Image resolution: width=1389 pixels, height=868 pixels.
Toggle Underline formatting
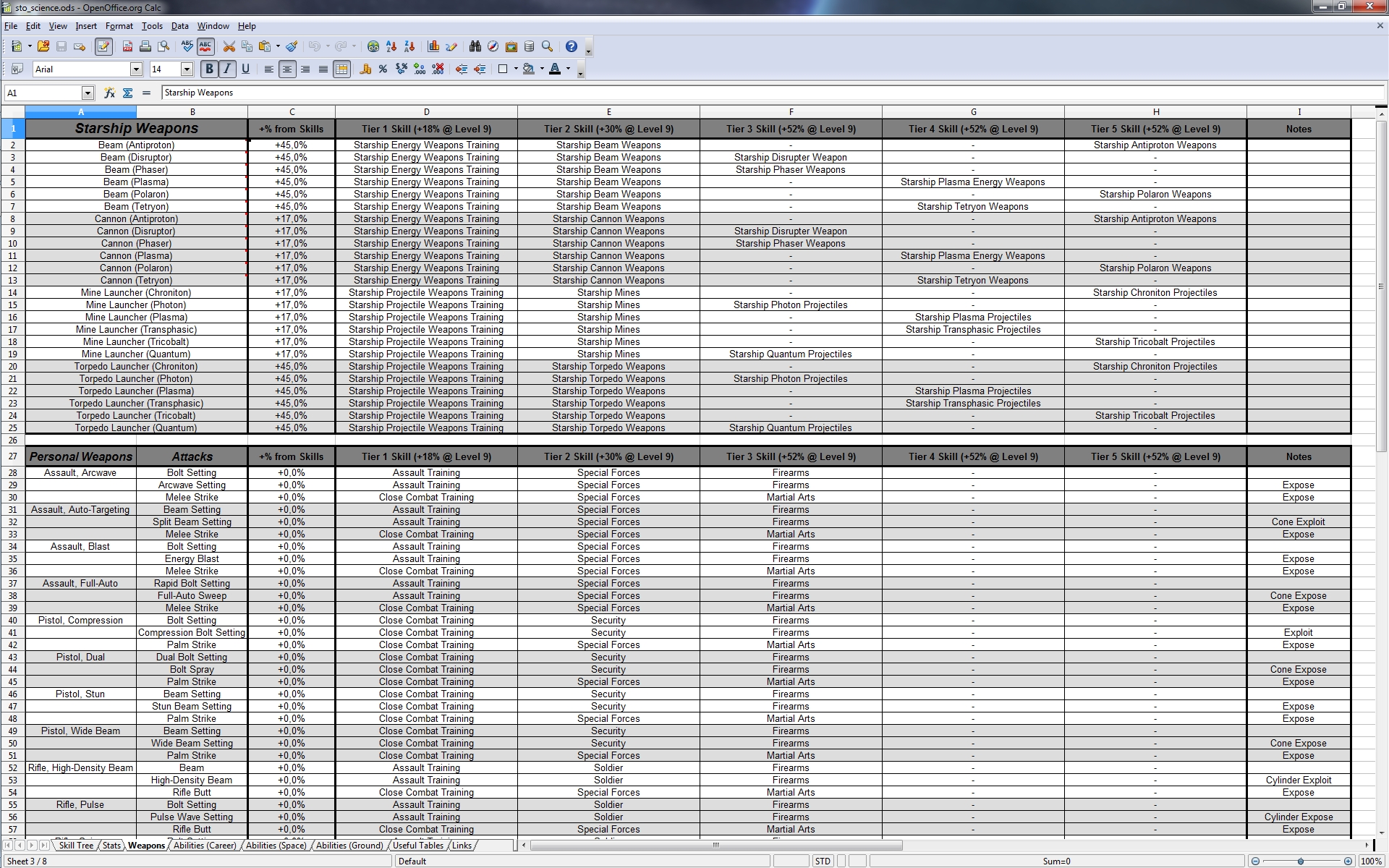point(245,69)
